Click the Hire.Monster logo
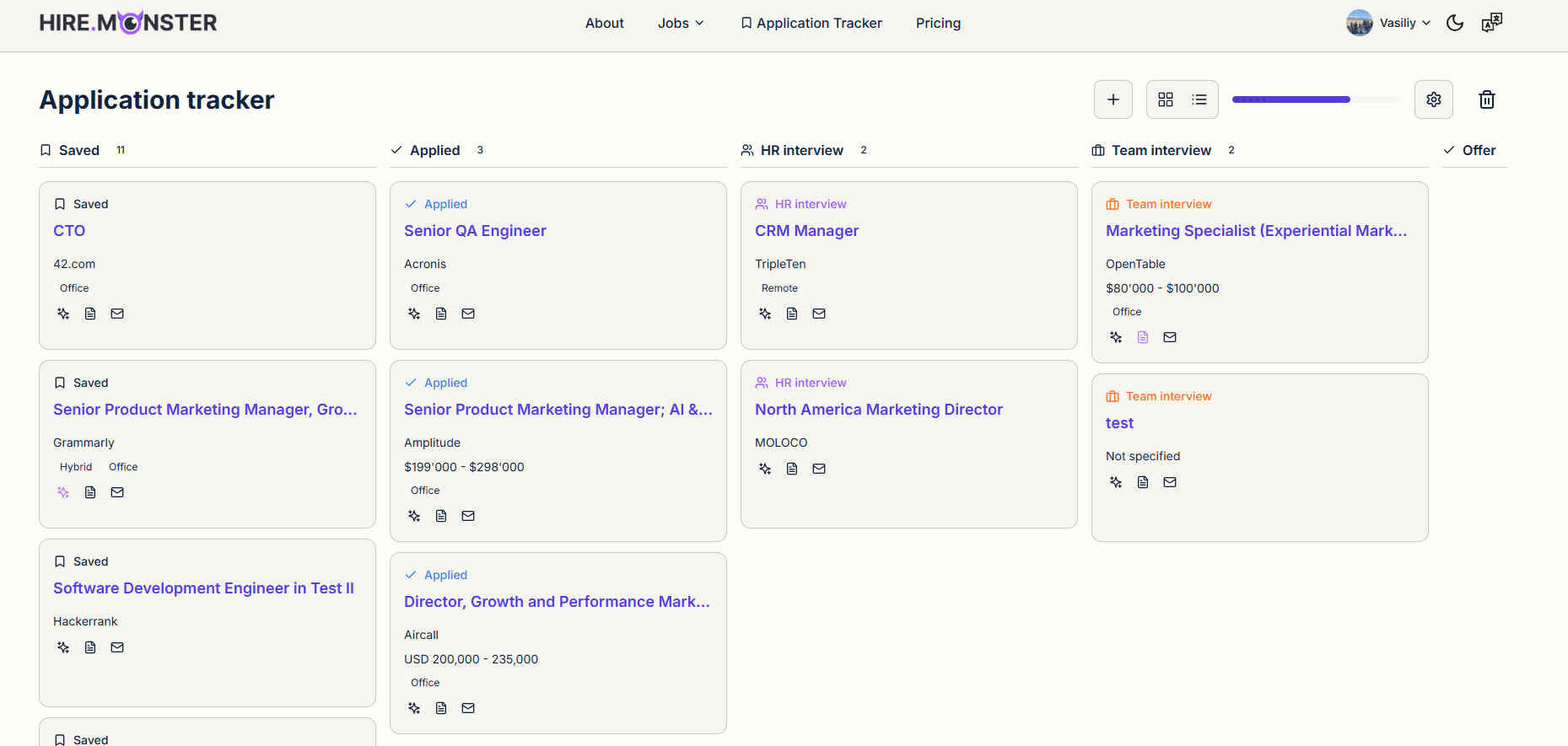 [x=128, y=23]
